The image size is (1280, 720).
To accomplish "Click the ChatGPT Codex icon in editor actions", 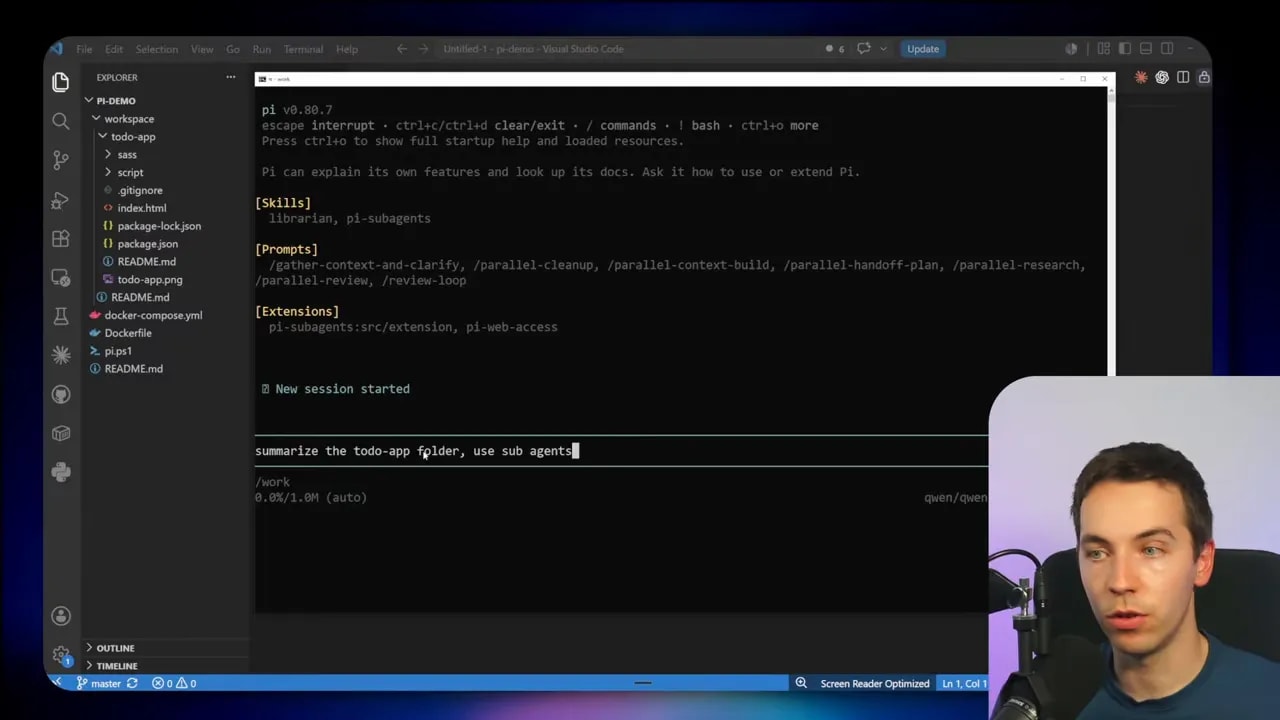I will (x=1162, y=77).
